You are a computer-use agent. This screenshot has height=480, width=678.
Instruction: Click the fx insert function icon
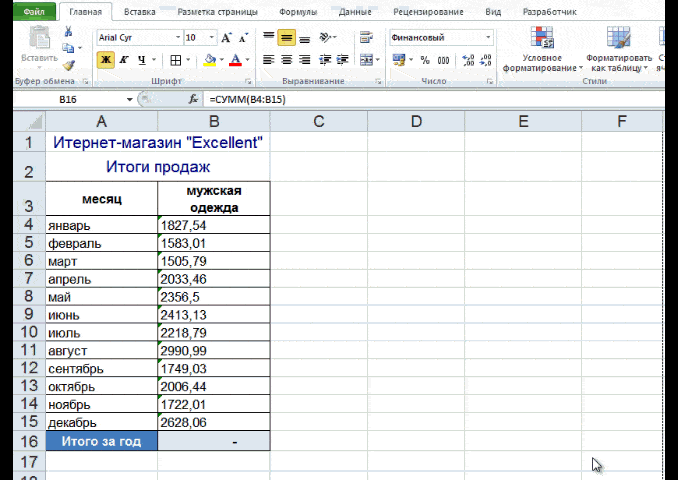[x=193, y=99]
